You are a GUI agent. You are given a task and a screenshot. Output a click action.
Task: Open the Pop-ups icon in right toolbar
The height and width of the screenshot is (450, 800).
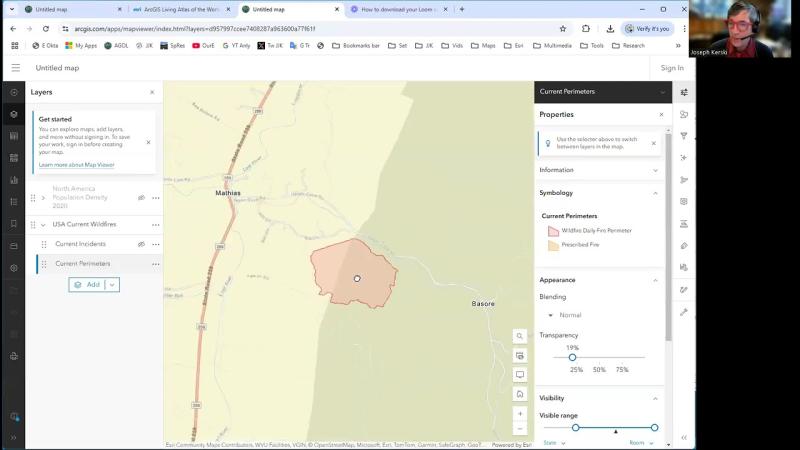pyautogui.click(x=684, y=202)
